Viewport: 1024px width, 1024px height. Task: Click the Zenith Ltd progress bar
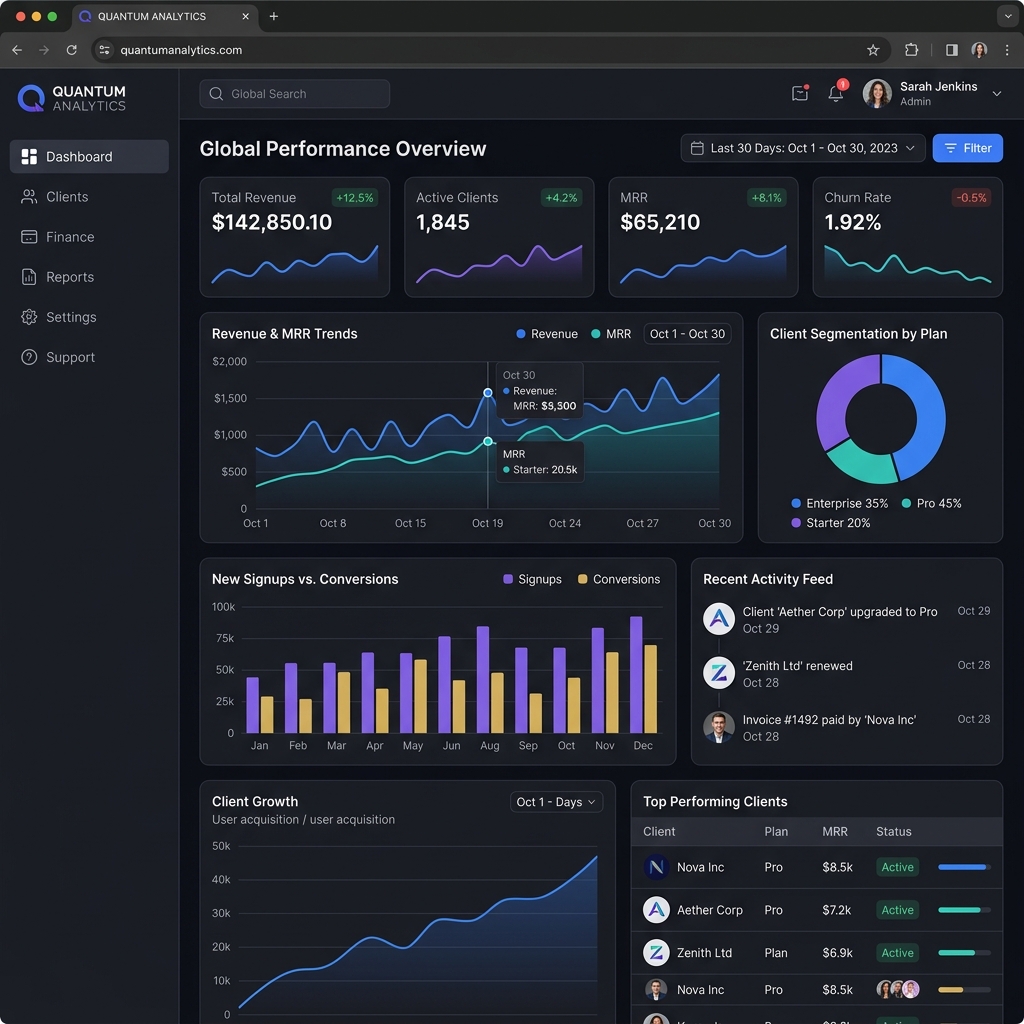pos(965,953)
